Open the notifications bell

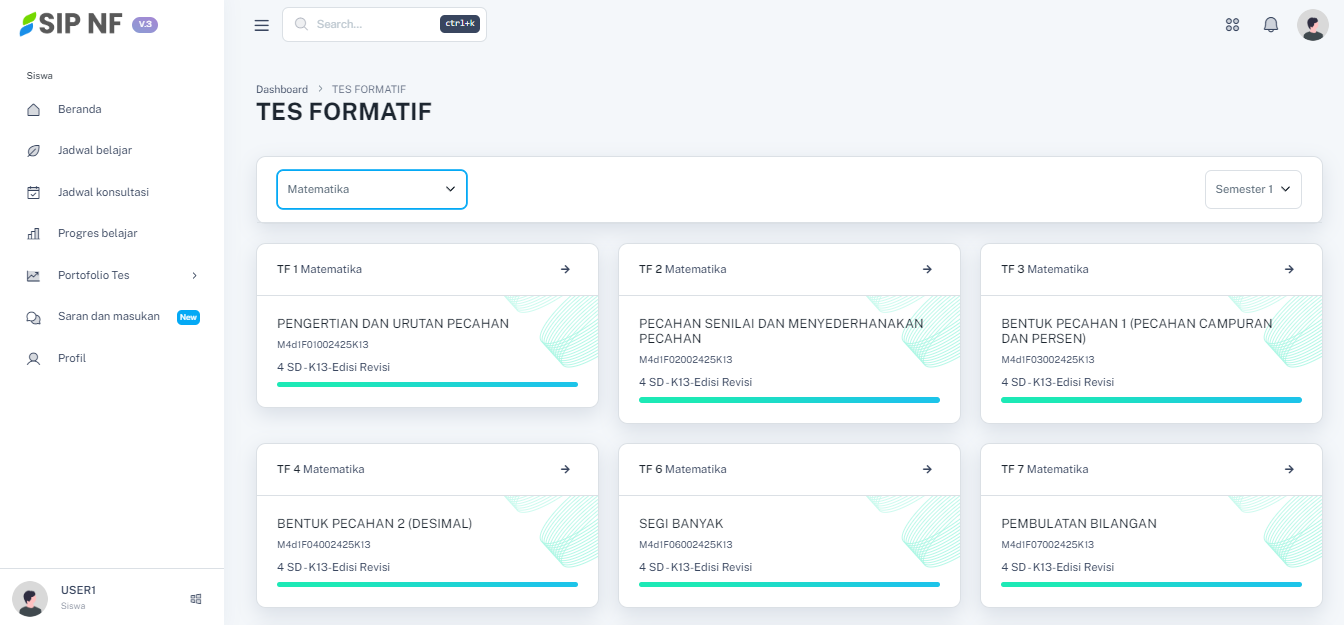point(1271,25)
